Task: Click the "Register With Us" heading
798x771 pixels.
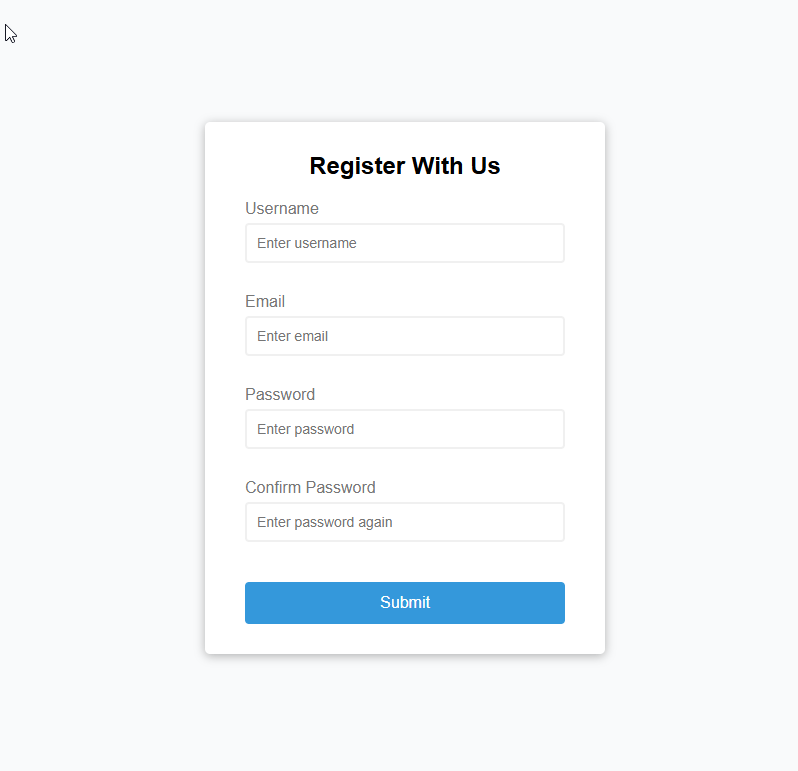Action: [x=404, y=166]
